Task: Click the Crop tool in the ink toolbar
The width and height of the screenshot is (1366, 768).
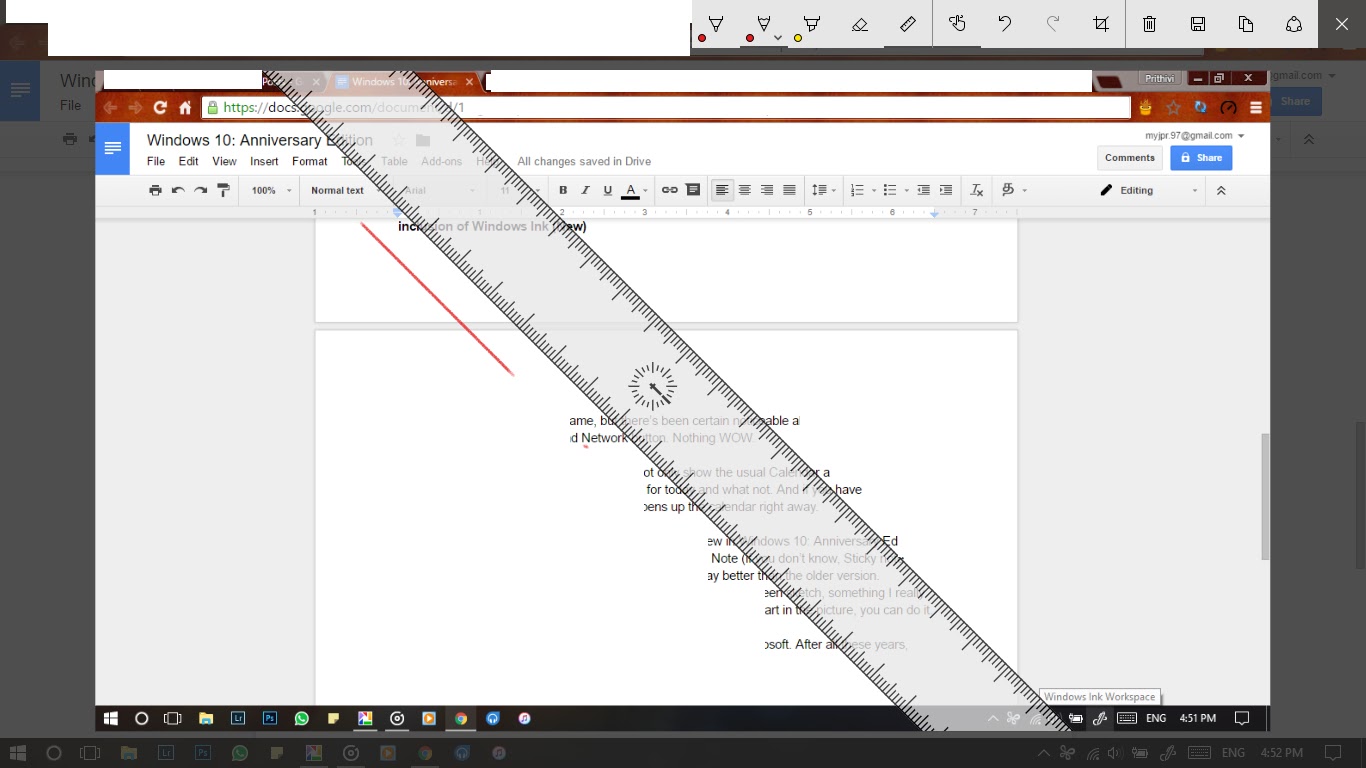Action: click(x=1100, y=24)
